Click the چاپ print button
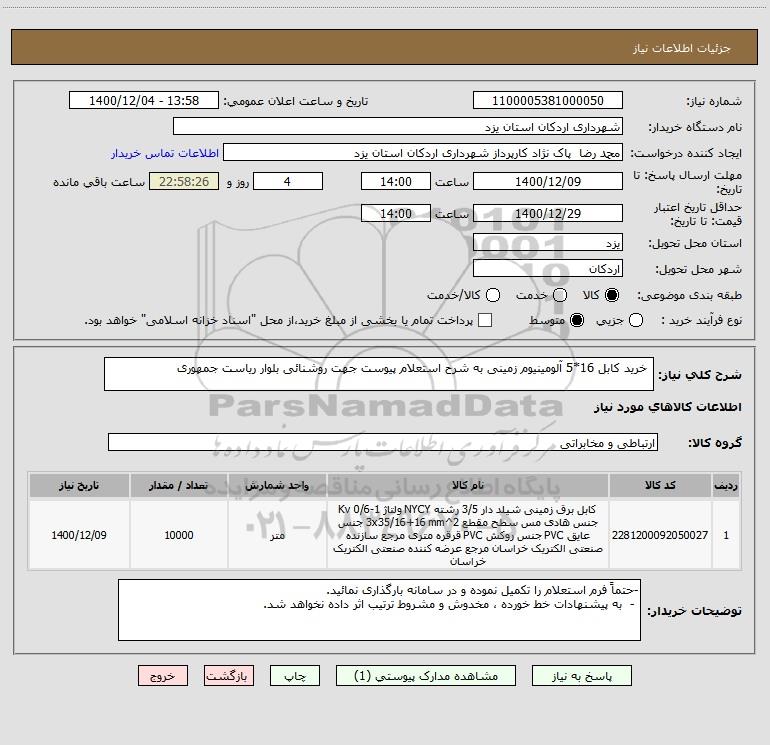This screenshot has width=770, height=745. click(x=295, y=676)
